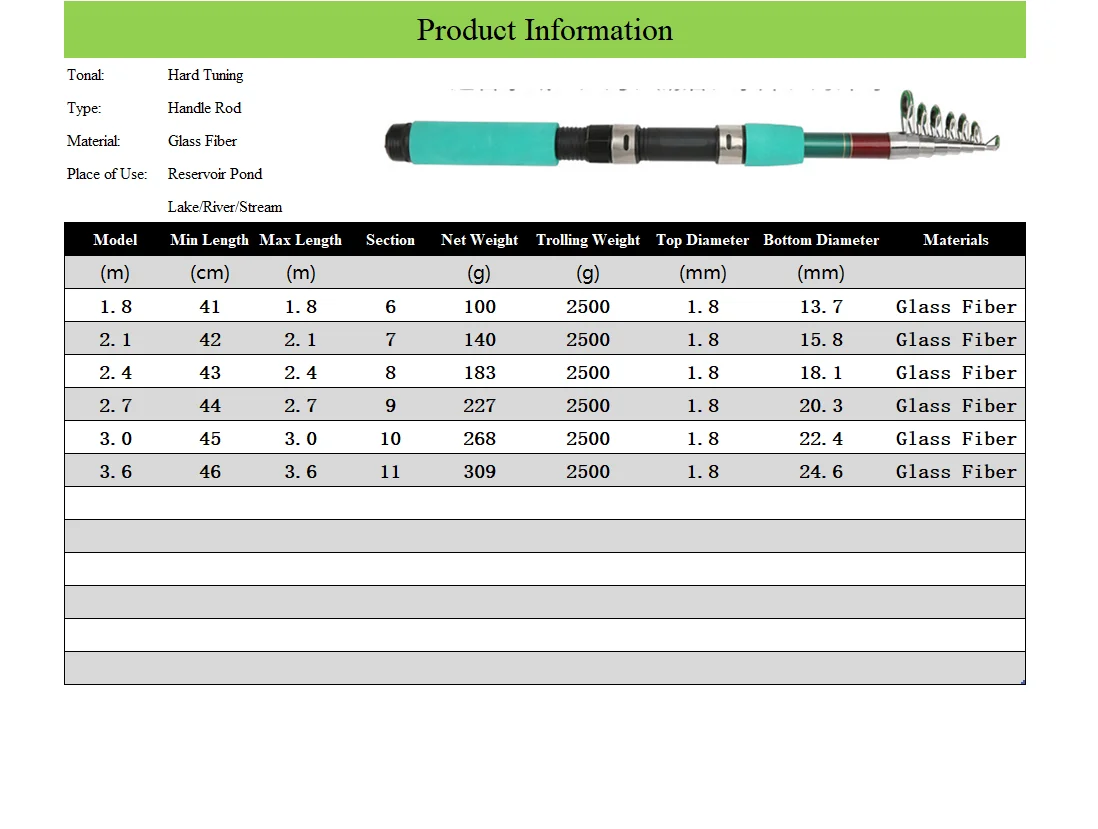The image size is (1098, 829).
Task: Click the 'Lake/River/Stream' text
Action: click(x=225, y=207)
